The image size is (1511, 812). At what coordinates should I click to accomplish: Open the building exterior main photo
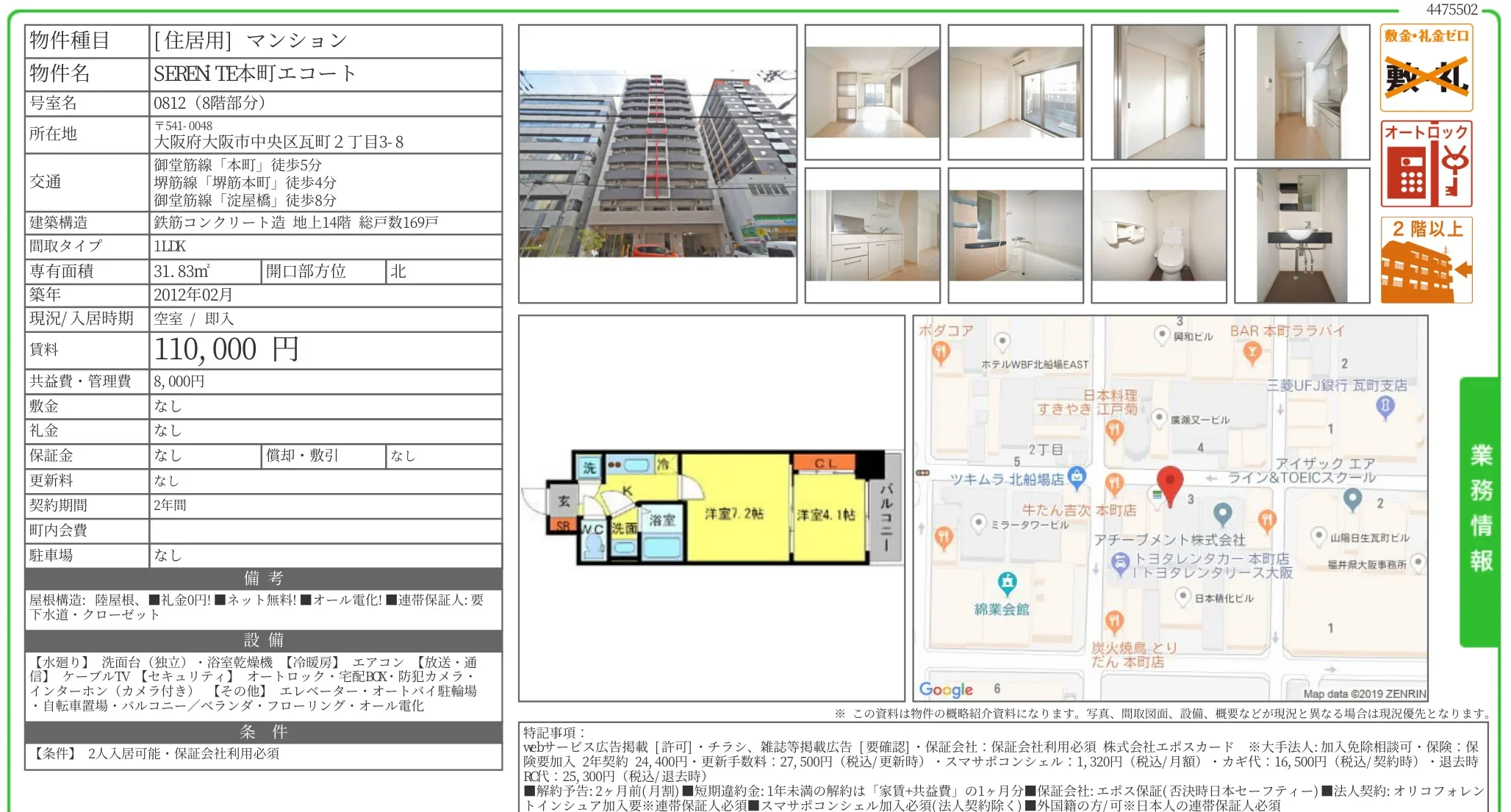pyautogui.click(x=657, y=163)
